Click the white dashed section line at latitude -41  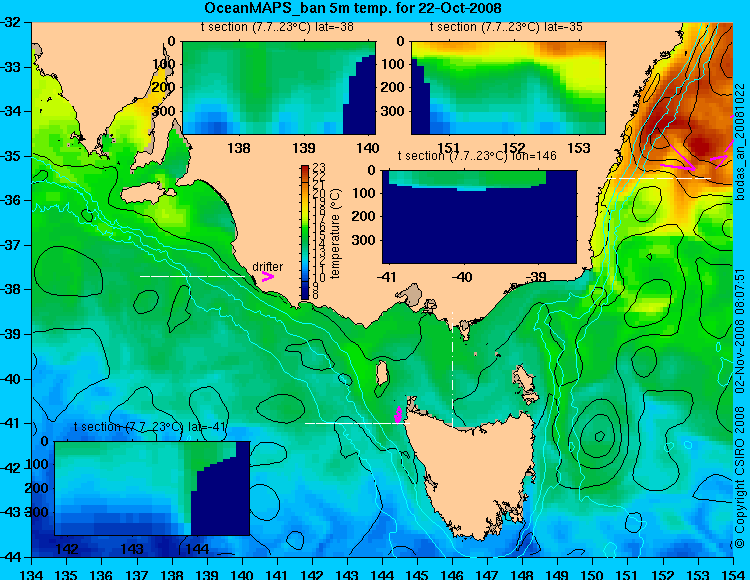pyautogui.click(x=357, y=423)
